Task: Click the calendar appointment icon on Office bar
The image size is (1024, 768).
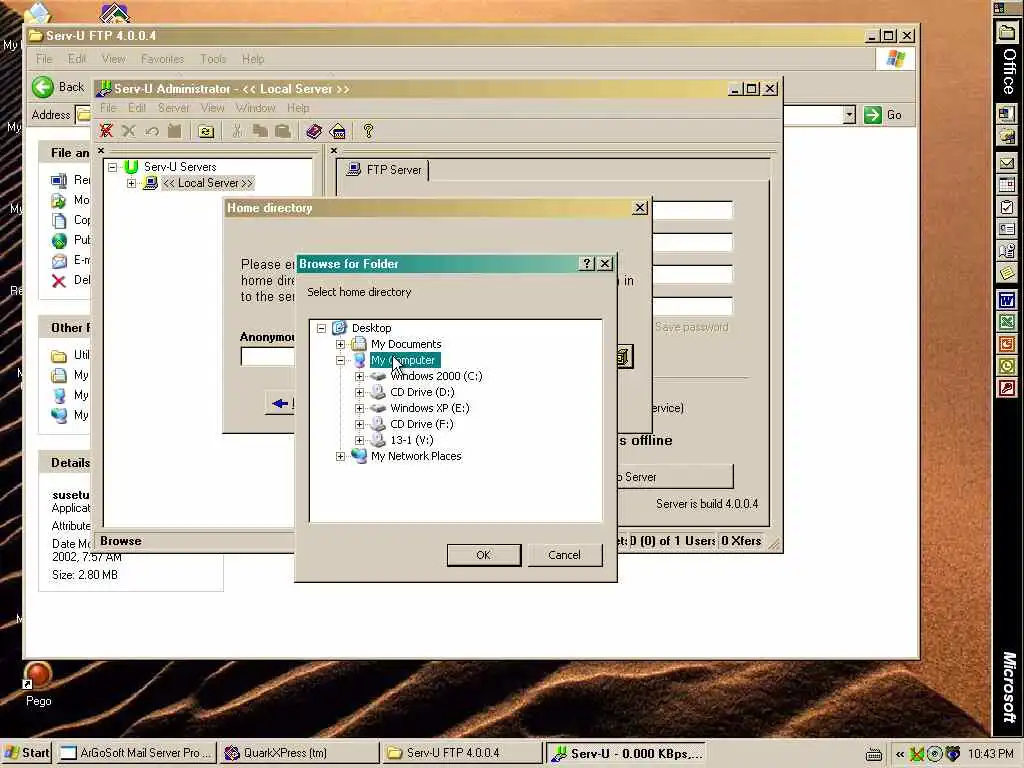Action: [x=1006, y=185]
